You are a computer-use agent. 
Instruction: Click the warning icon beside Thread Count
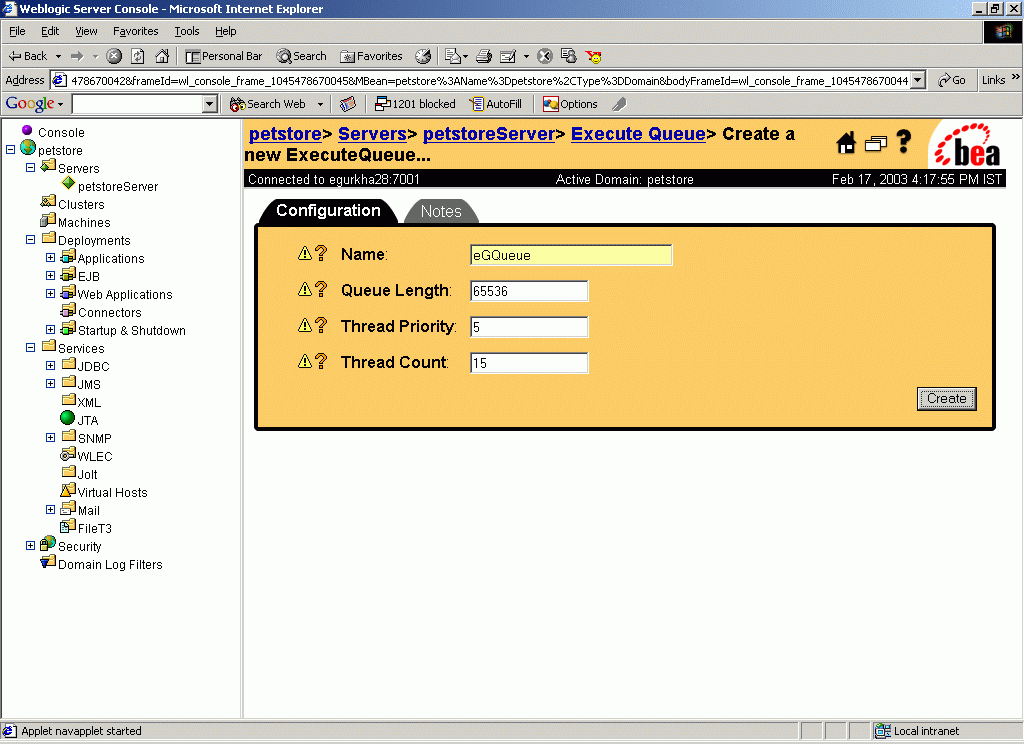coord(305,361)
